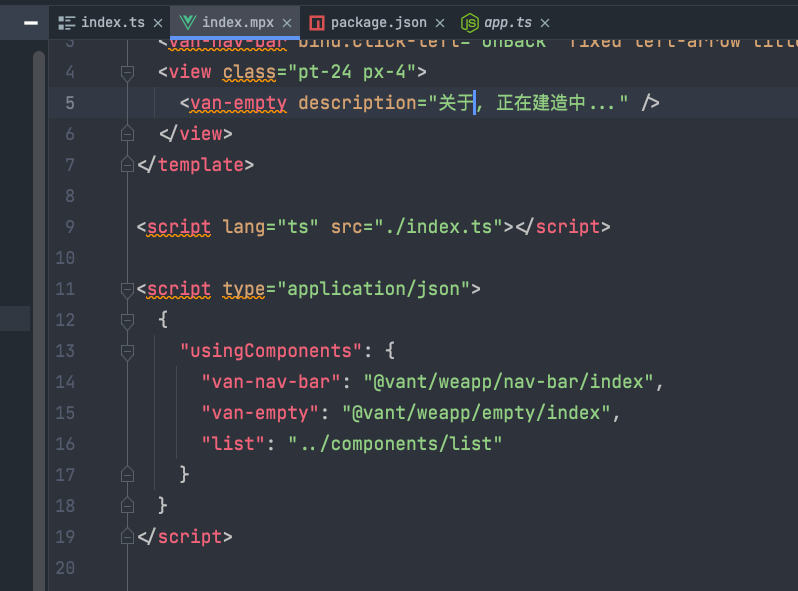Close the app.ts tab
Screen dimensions: 798x591
tap(545, 23)
